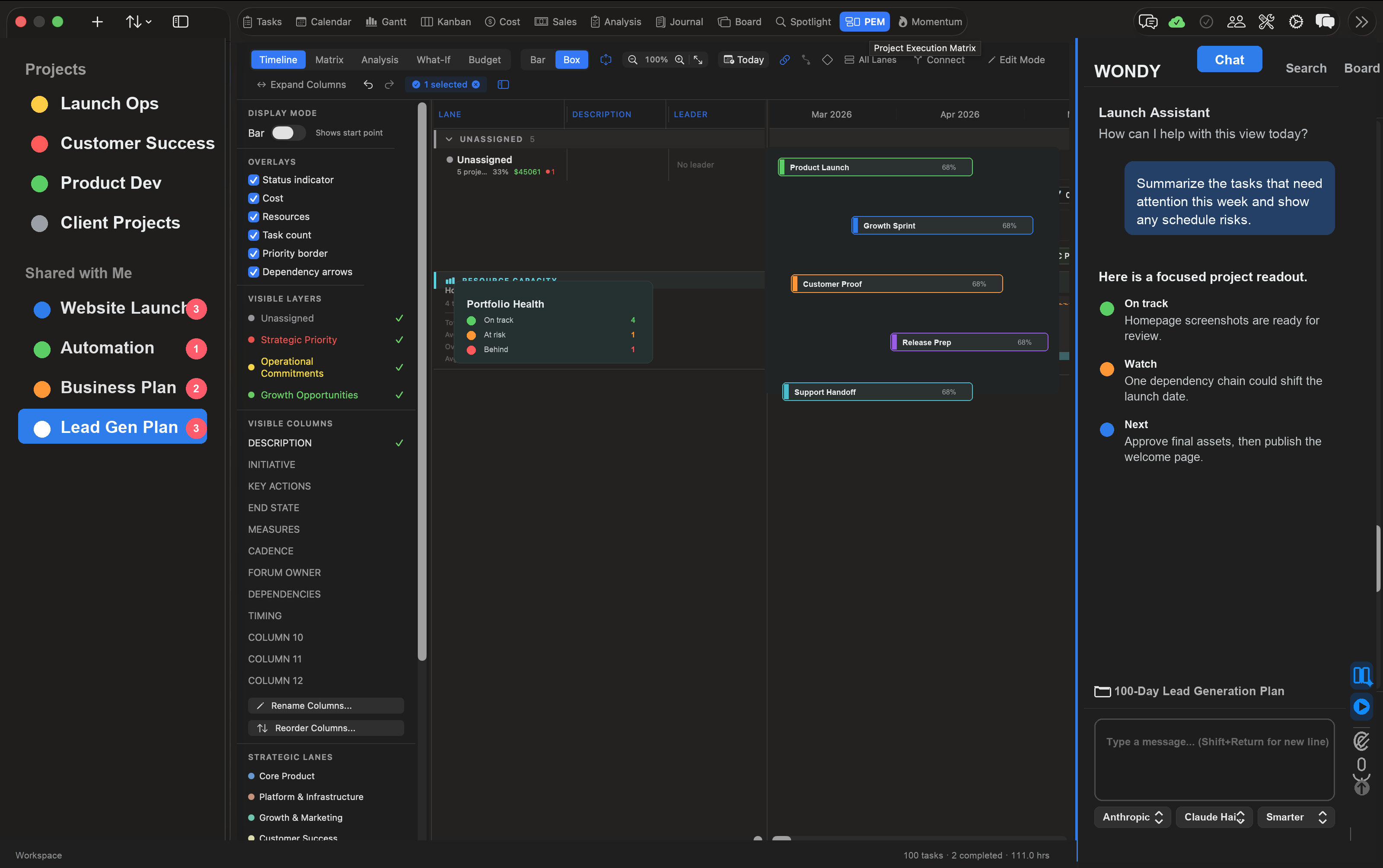Viewport: 1383px width, 868px height.
Task: Click the zoom in magnifier icon
Action: click(x=679, y=60)
